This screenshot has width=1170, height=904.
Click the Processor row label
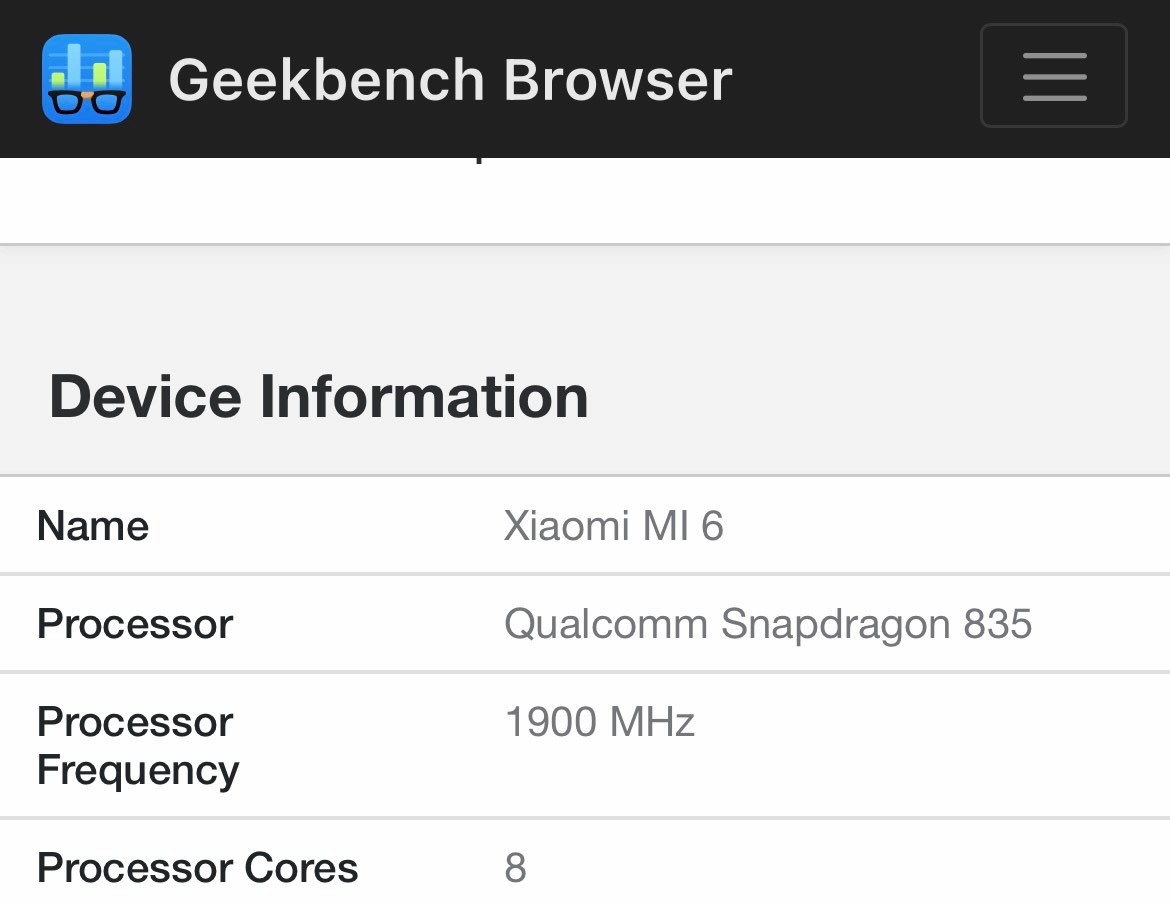coord(135,624)
